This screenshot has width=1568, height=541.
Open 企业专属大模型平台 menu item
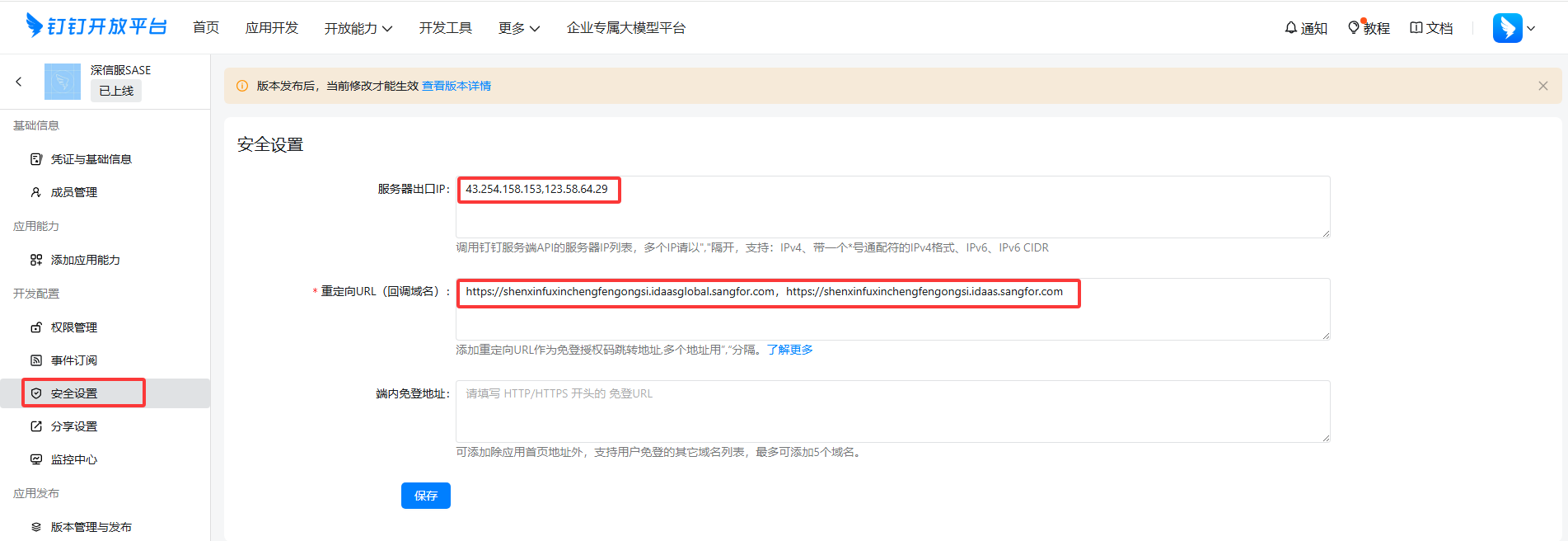625,28
